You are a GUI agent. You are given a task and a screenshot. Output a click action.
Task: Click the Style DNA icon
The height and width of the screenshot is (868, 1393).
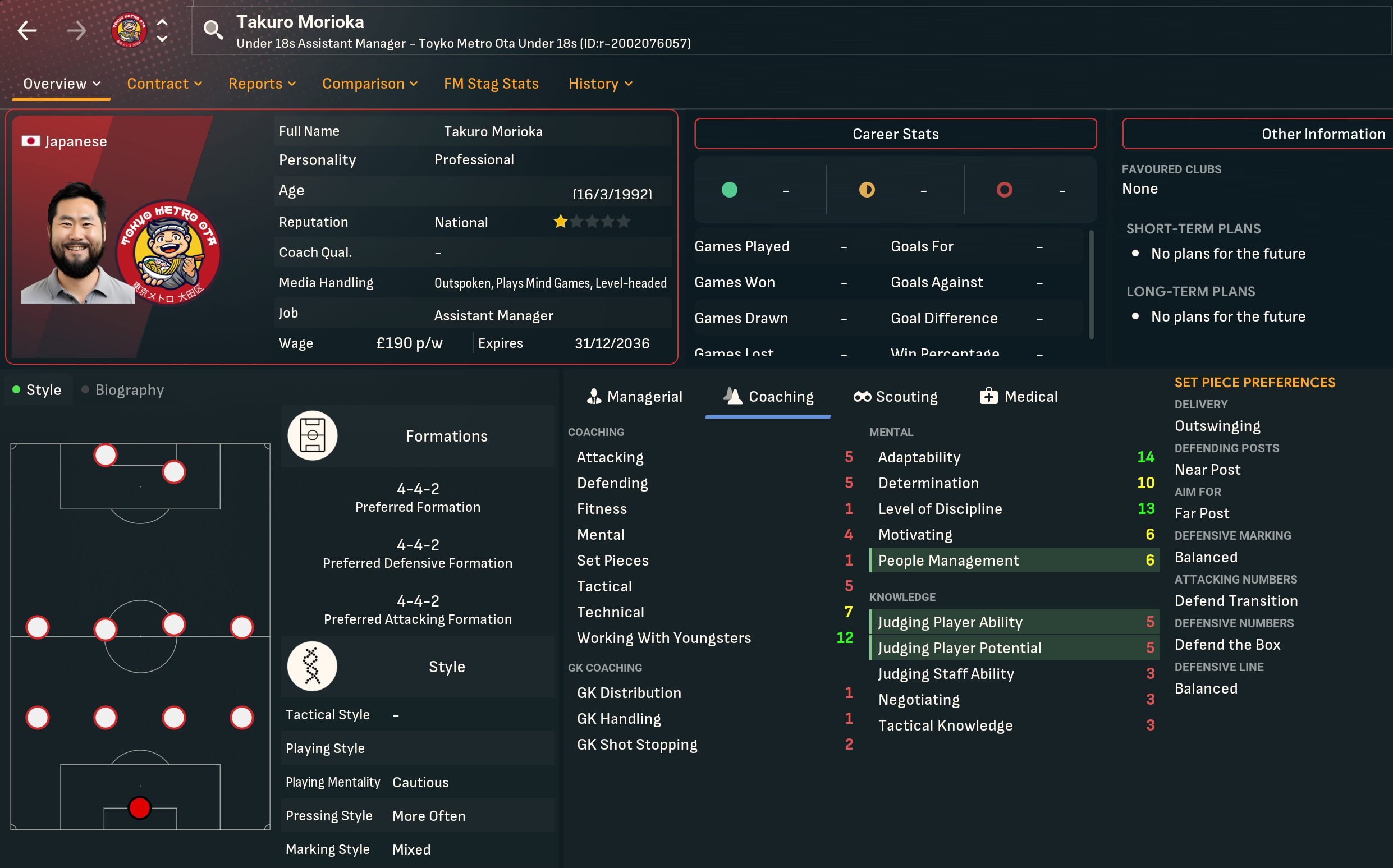(x=313, y=666)
